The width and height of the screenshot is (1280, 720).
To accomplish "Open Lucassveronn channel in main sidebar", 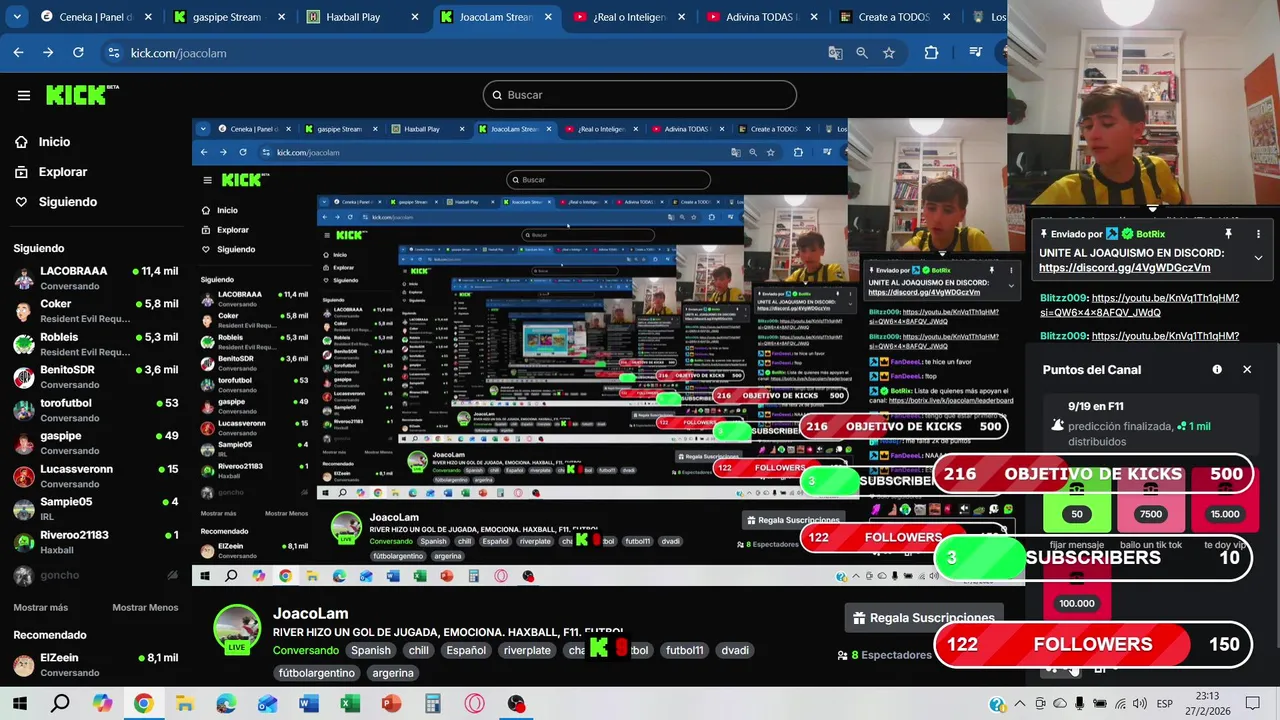I will (x=96, y=476).
